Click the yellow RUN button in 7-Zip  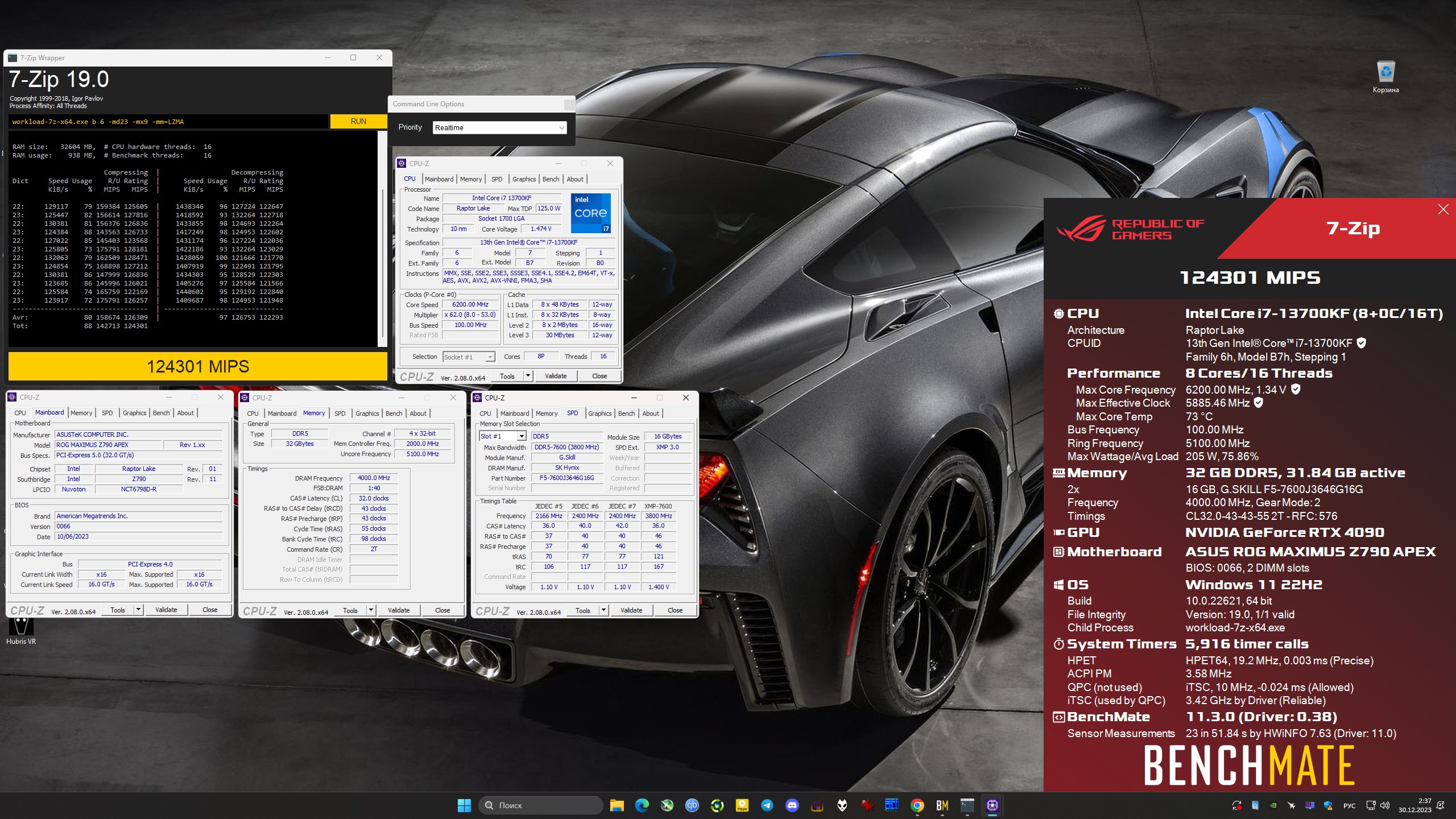point(358,121)
